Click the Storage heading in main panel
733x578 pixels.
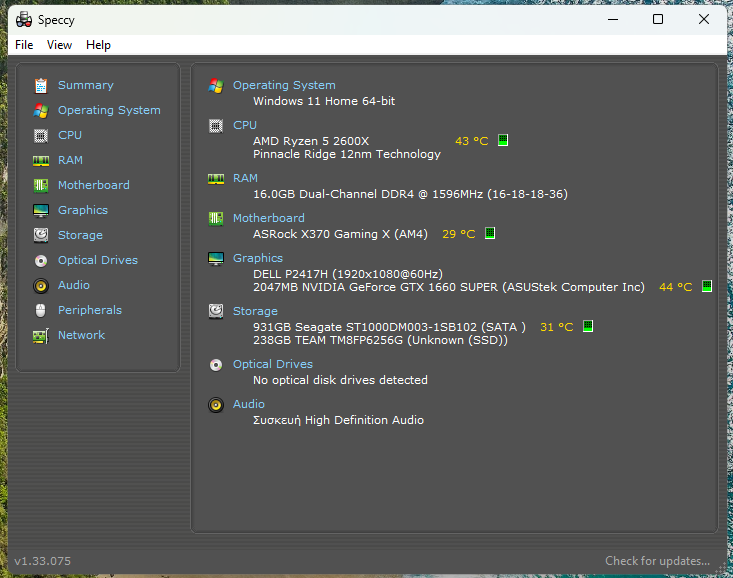click(x=255, y=311)
